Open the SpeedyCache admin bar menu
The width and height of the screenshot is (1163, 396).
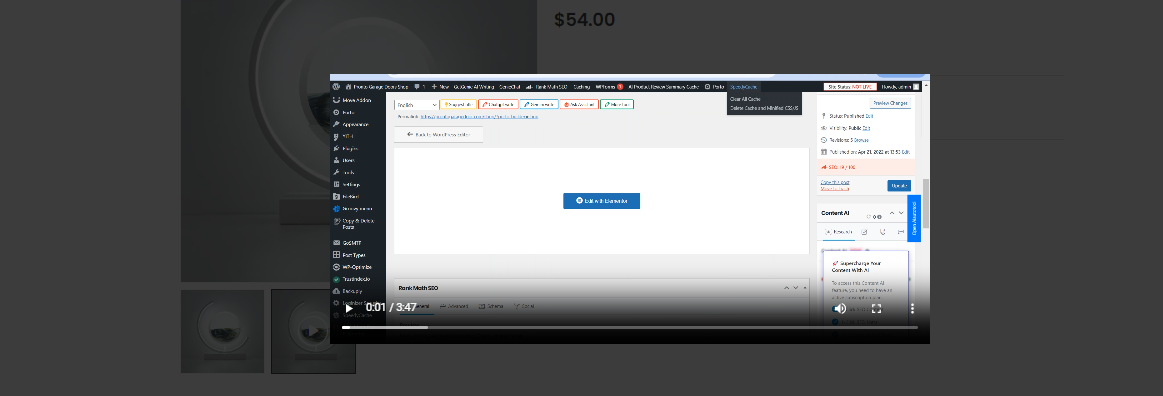point(744,87)
